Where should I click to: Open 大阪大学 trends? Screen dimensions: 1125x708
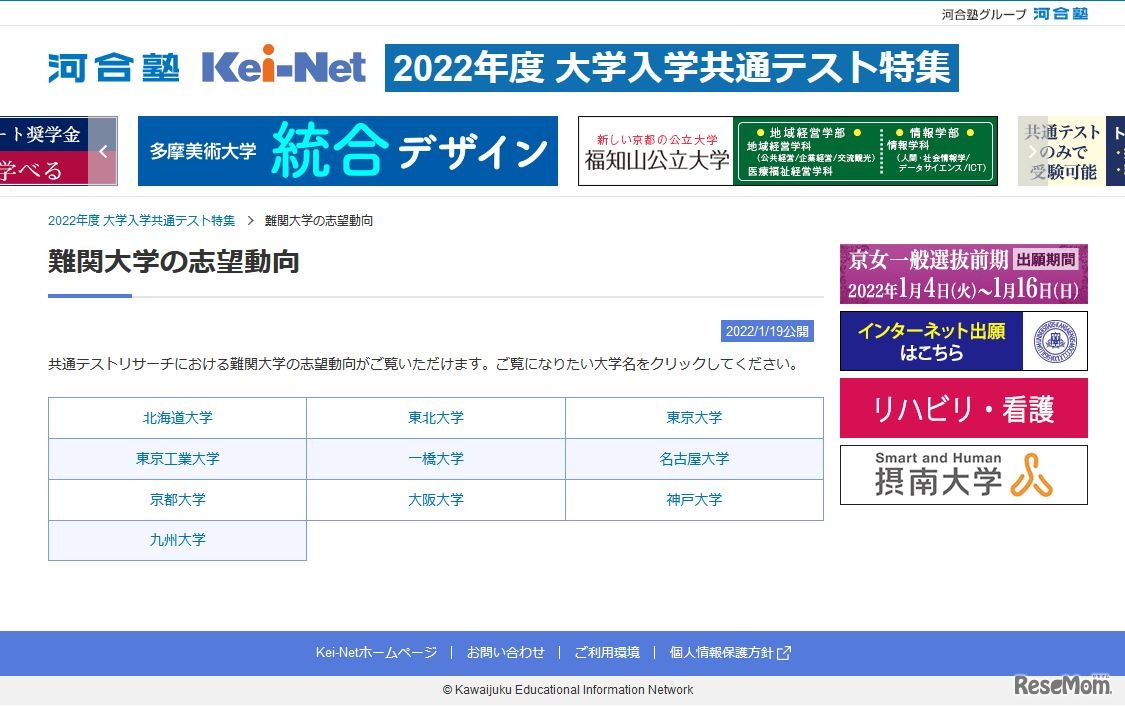[436, 500]
